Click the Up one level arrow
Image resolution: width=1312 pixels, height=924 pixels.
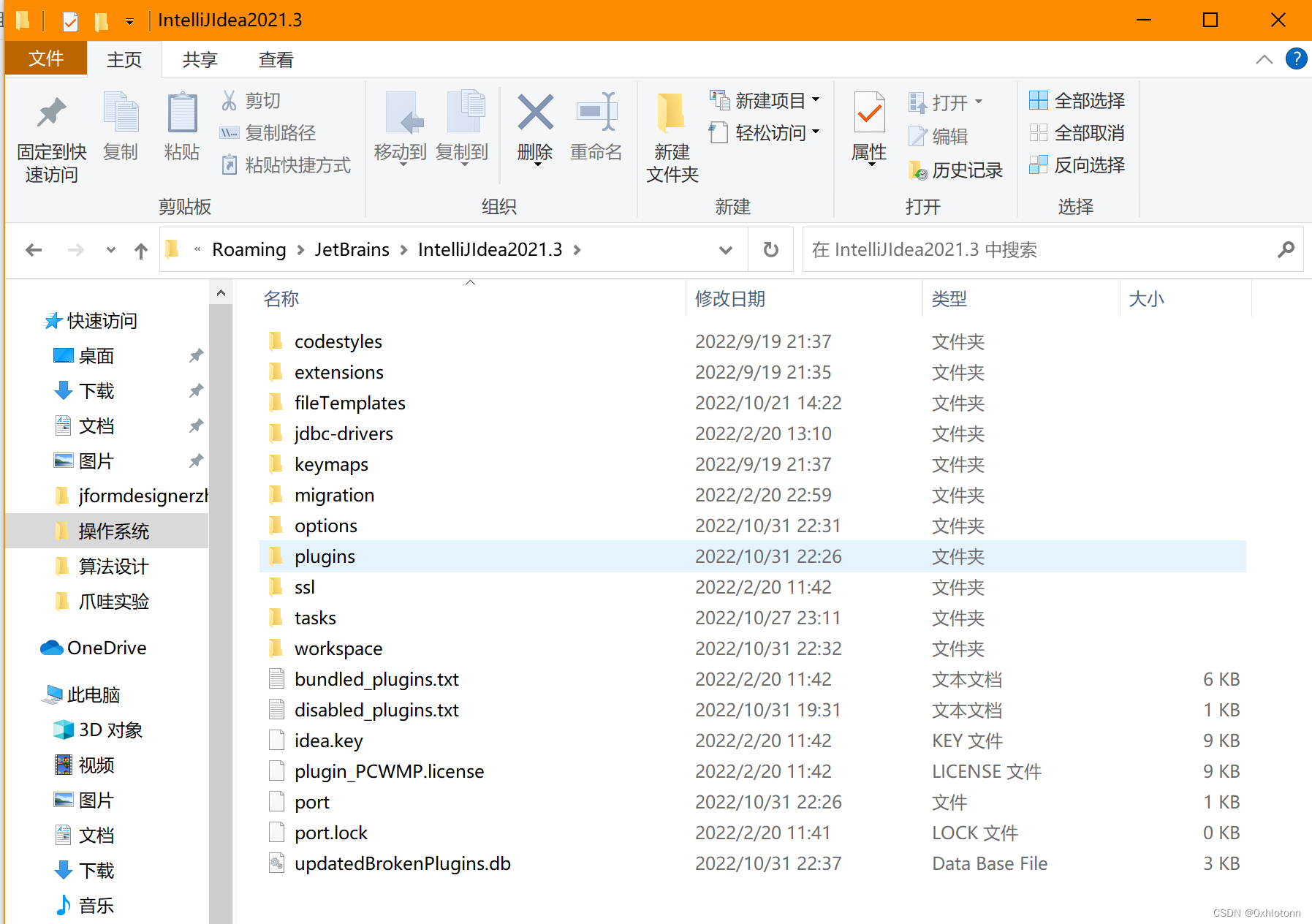click(141, 250)
